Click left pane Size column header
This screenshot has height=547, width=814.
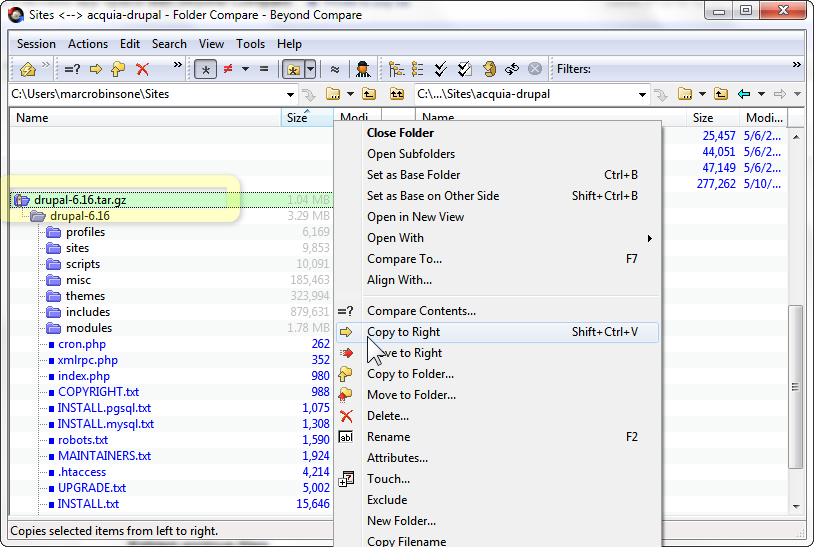307,118
